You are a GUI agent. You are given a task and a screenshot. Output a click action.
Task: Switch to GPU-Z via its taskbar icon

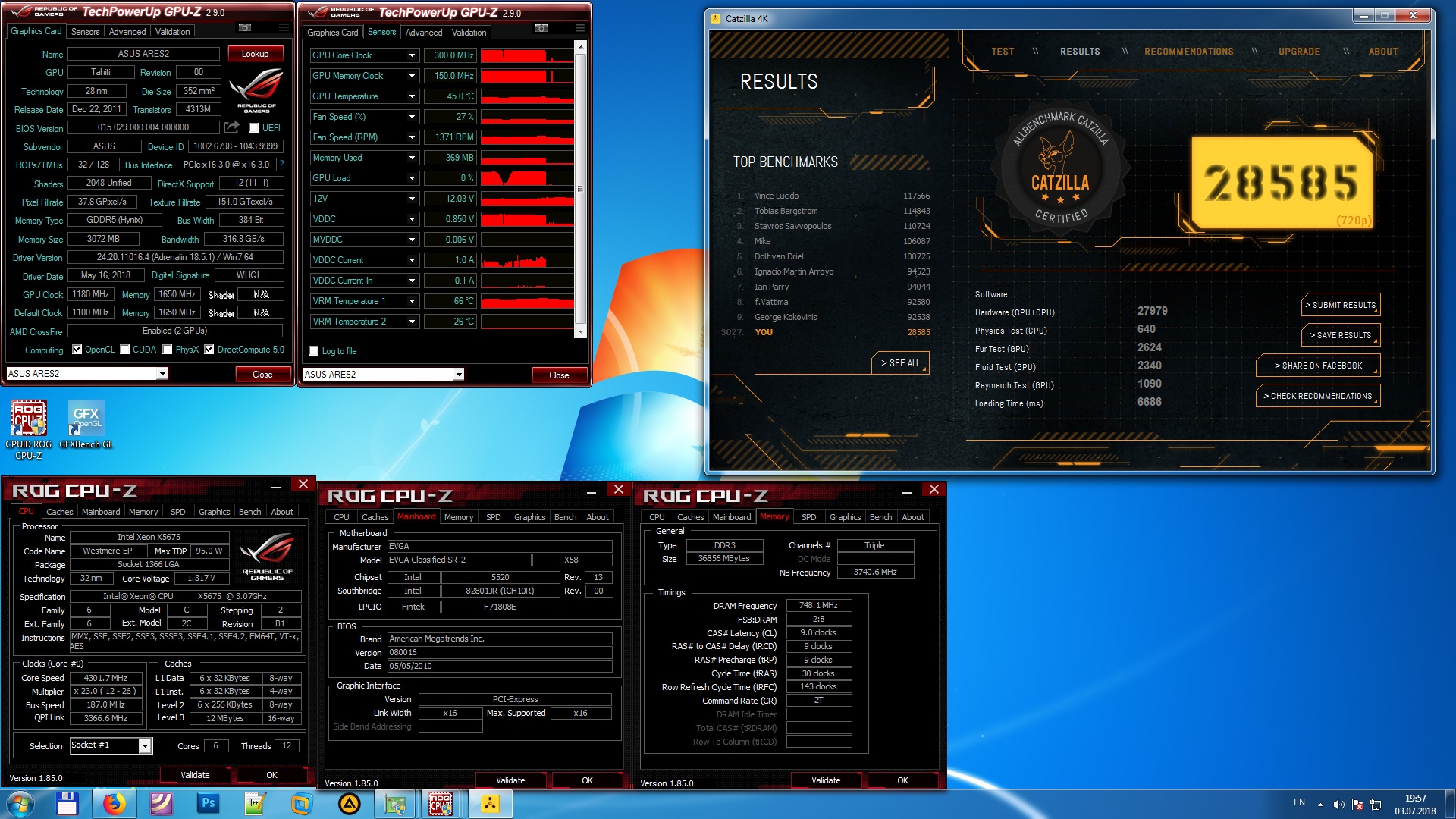[x=395, y=804]
